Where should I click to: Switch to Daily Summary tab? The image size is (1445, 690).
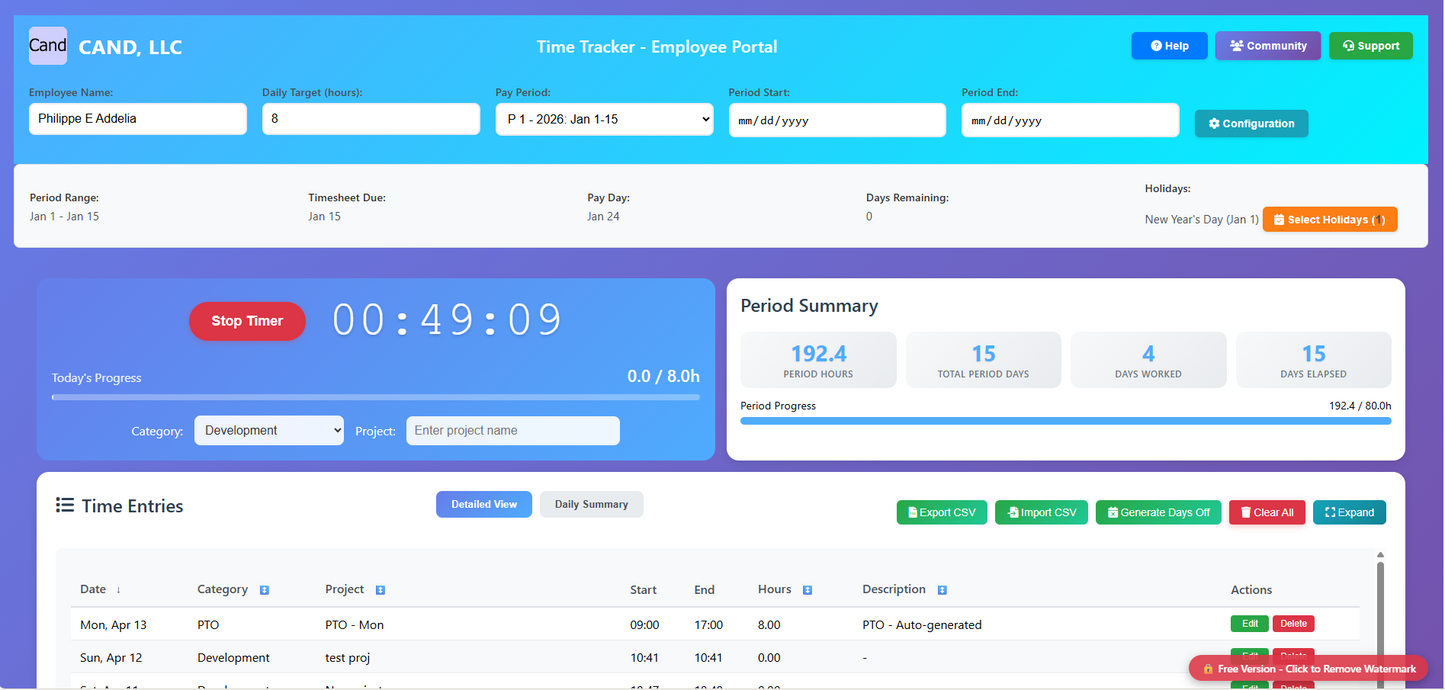[591, 504]
